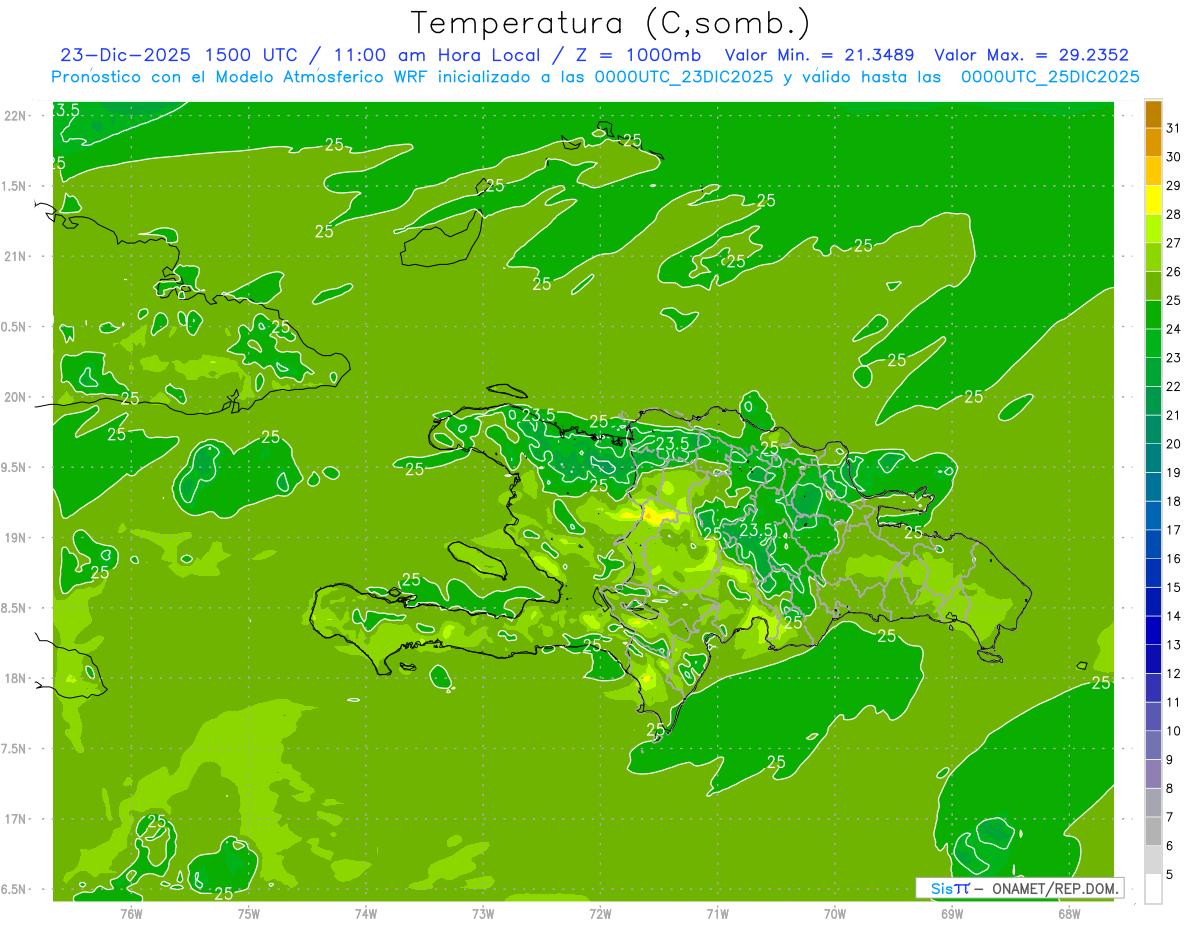Click the '71W' longitude label
1200x927 pixels.
pyautogui.click(x=717, y=913)
